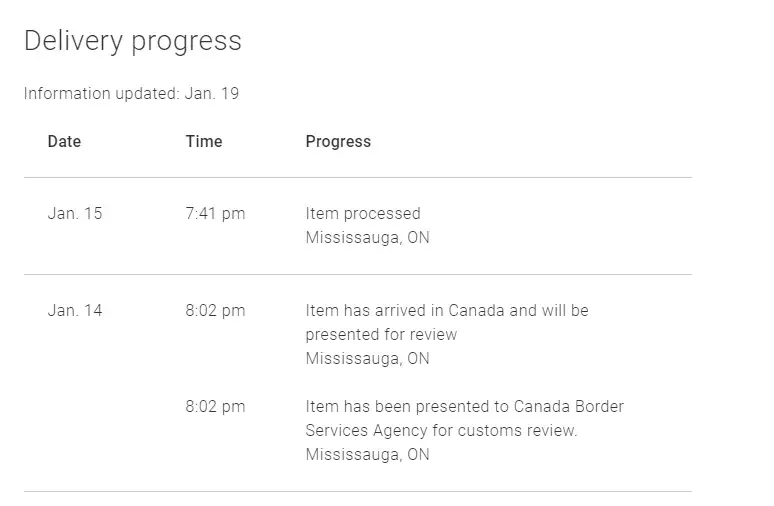Click the Delivery progress heading
Image resolution: width=774 pixels, height=506 pixels.
[132, 41]
